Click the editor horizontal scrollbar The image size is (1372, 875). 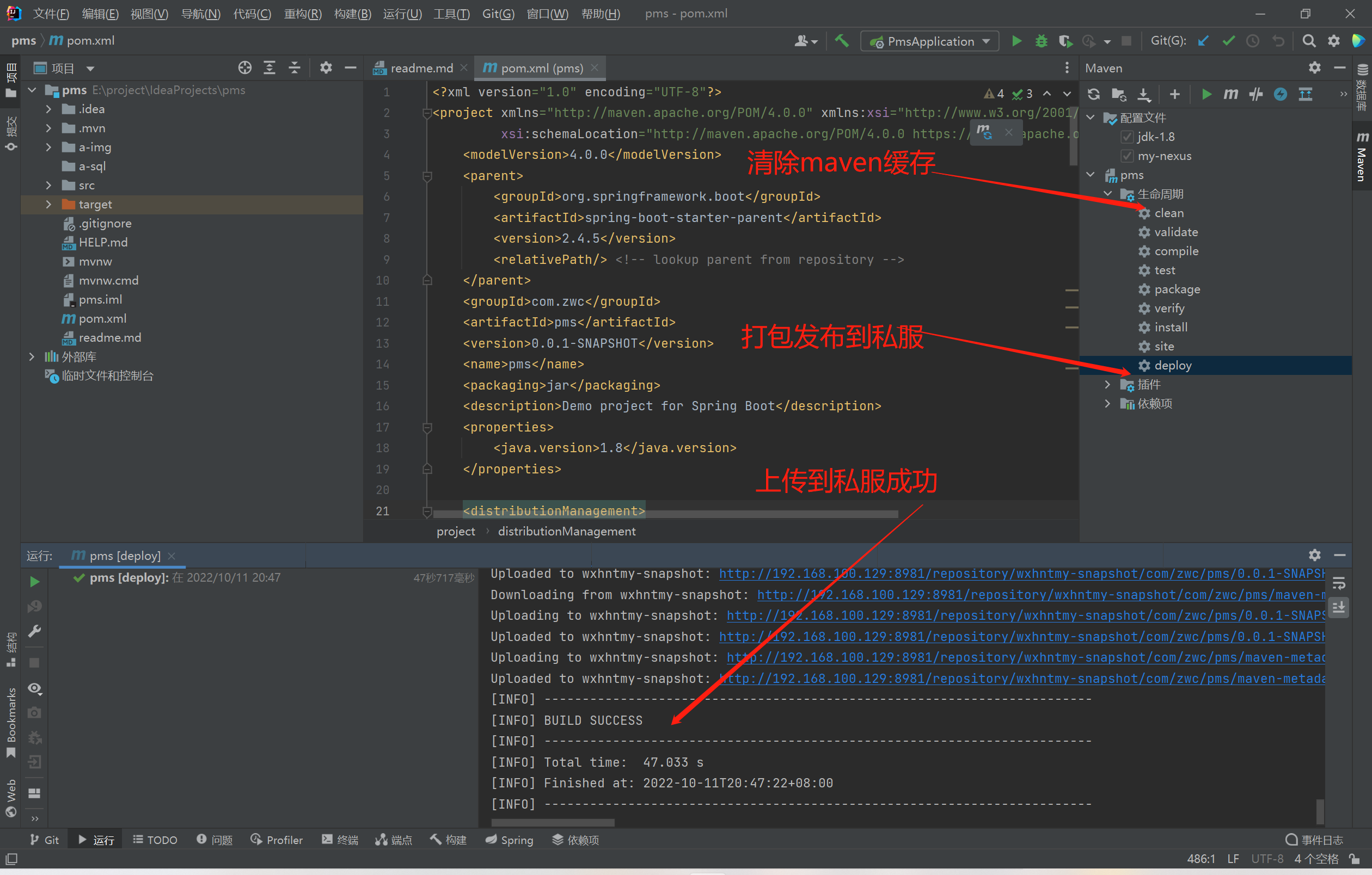[x=665, y=514]
